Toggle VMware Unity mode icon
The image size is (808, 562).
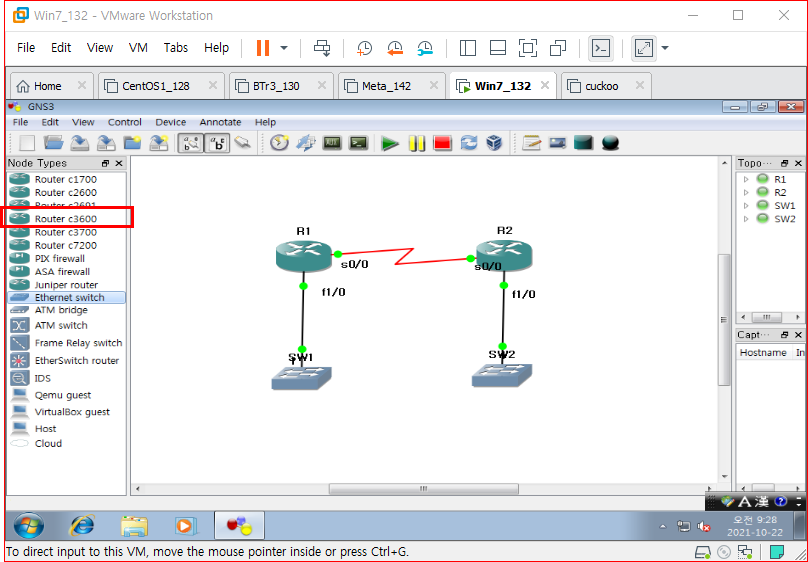pos(558,48)
